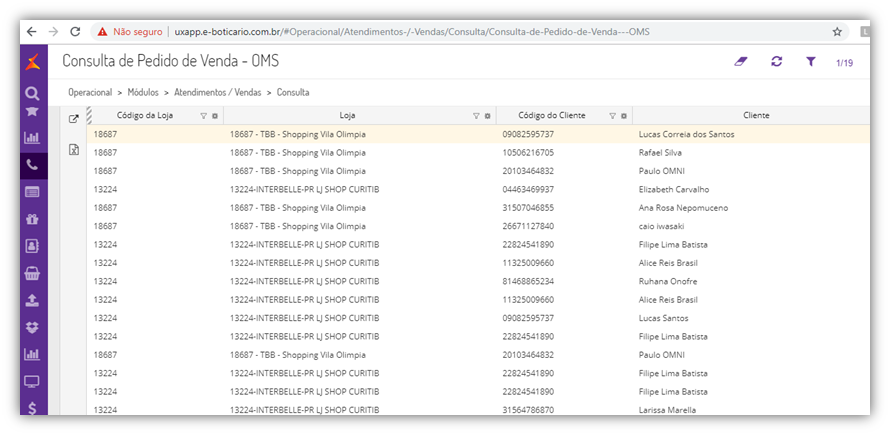Image resolution: width=890 pixels, height=435 pixels.
Task: Open the Código do Cliente column filter
Action: click(612, 116)
